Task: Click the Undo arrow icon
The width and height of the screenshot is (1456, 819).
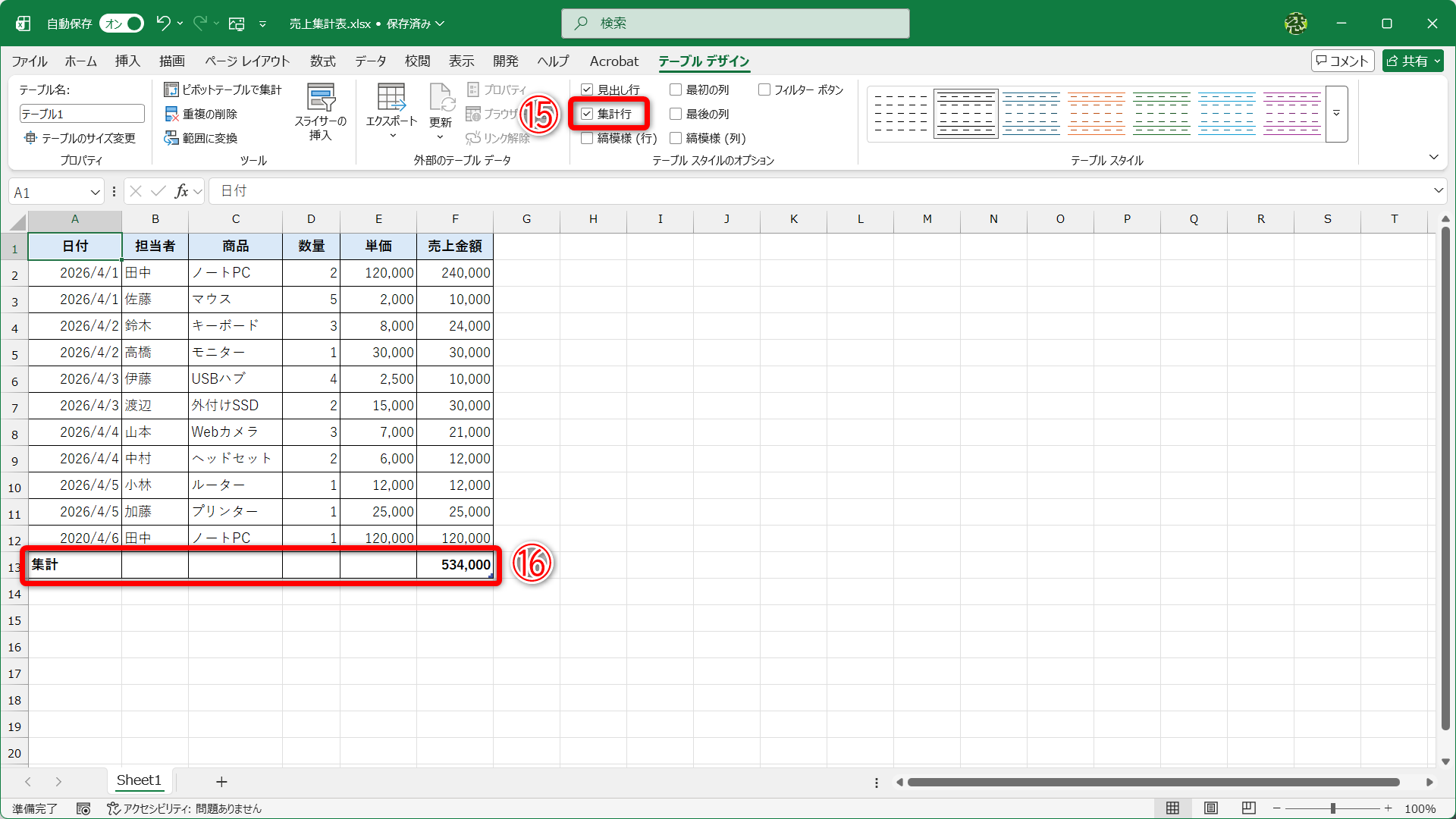Action: (x=163, y=24)
